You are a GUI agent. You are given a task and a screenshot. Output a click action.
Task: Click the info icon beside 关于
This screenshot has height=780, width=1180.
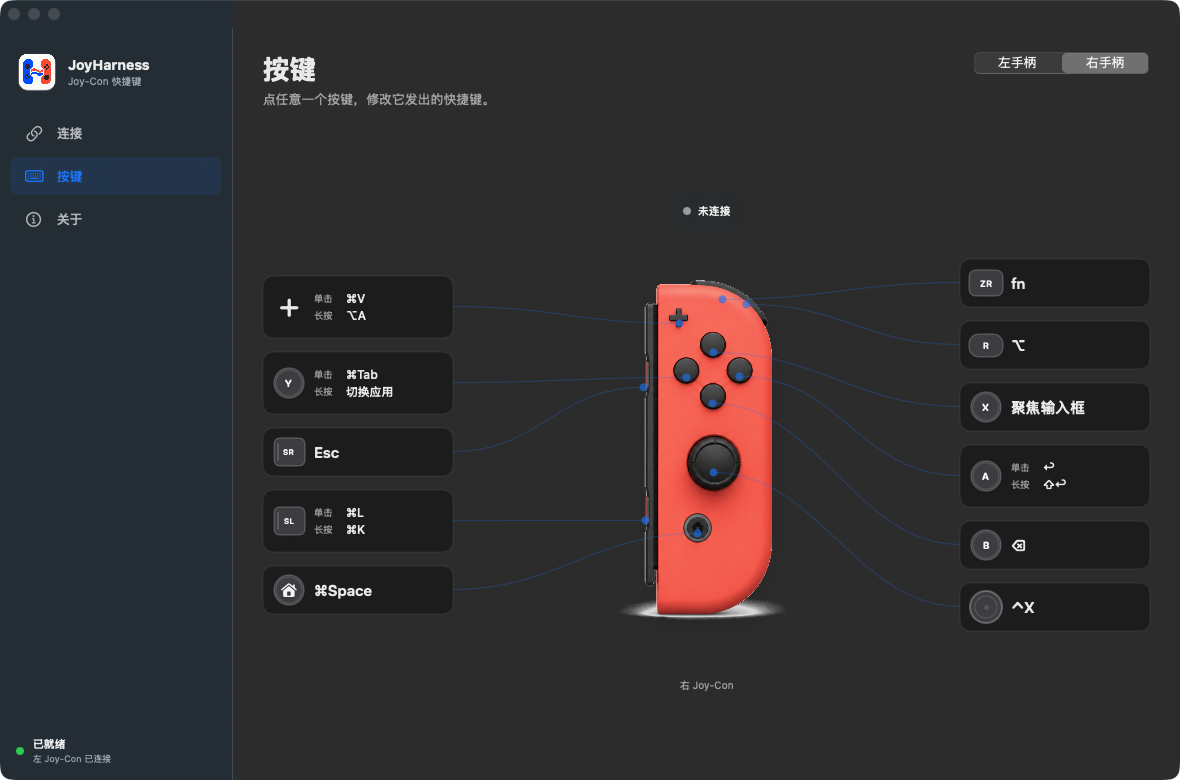34,219
